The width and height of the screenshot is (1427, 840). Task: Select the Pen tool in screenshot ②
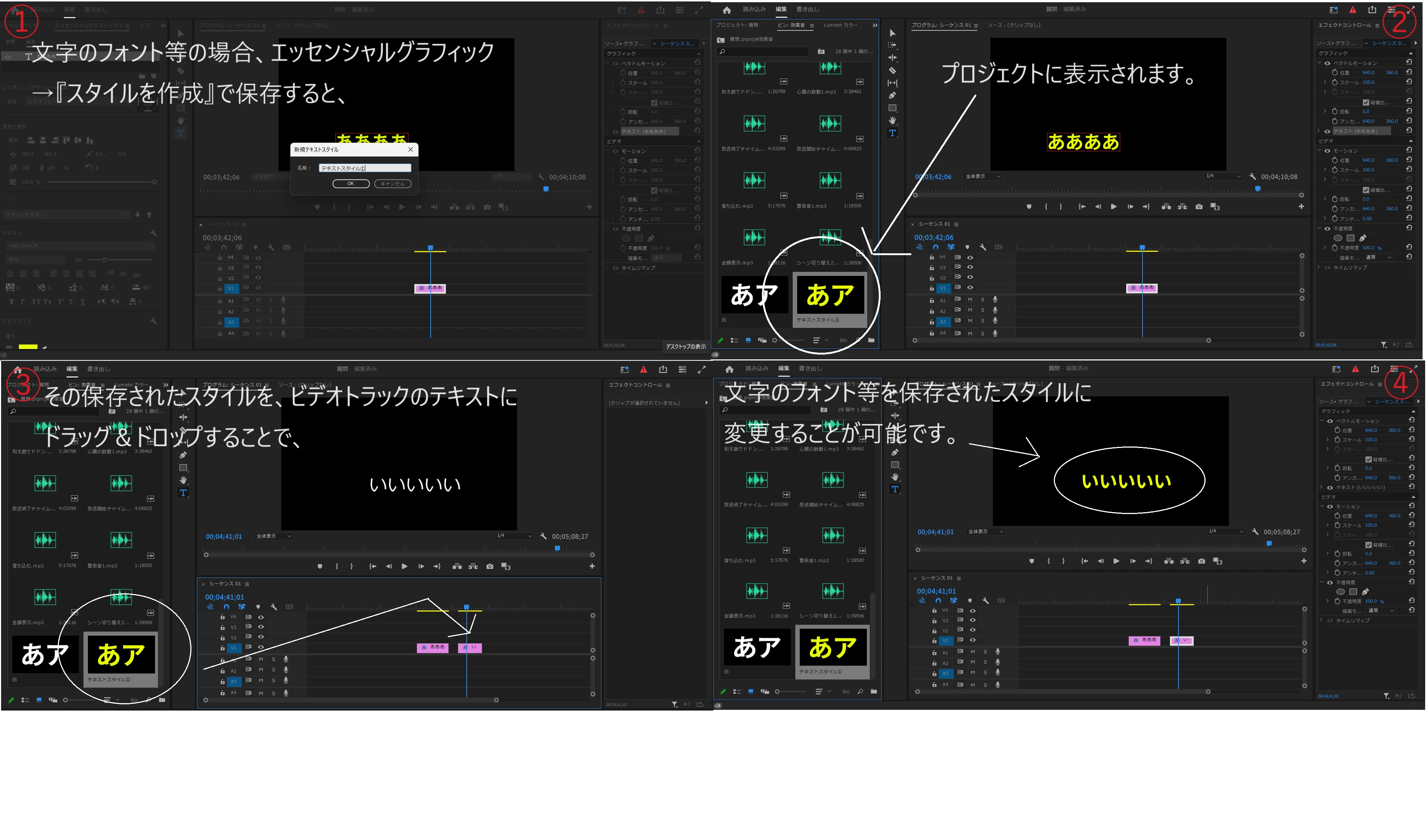point(892,95)
